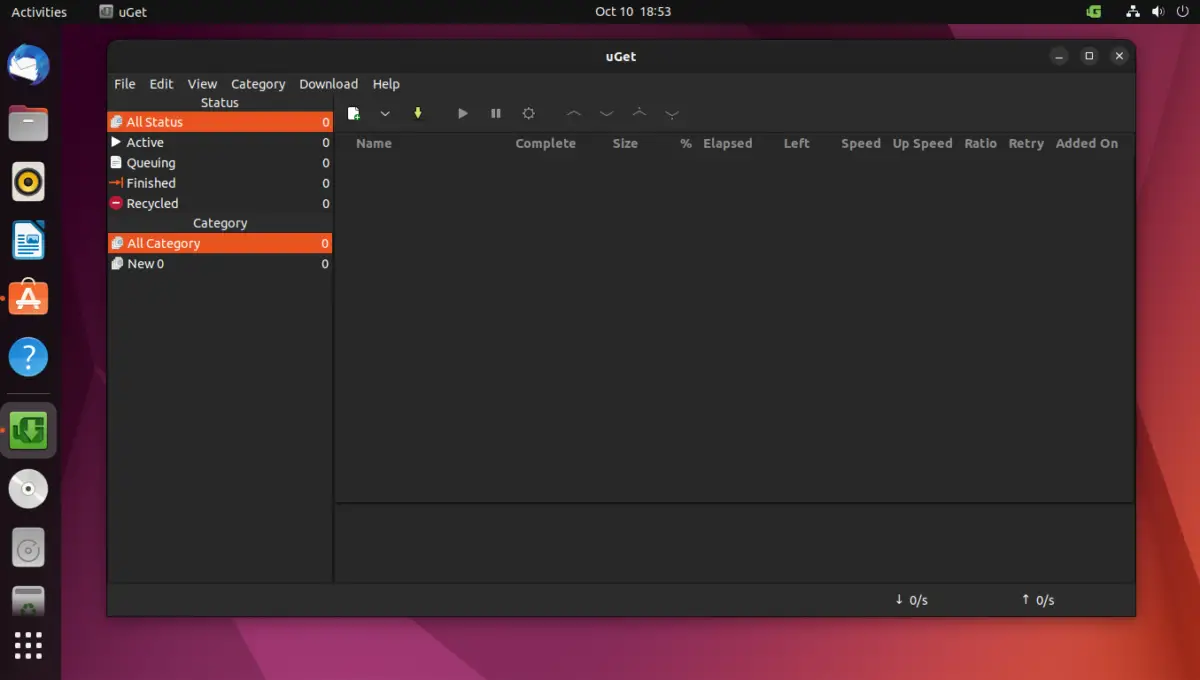Select the New 0 category row

[220, 264]
